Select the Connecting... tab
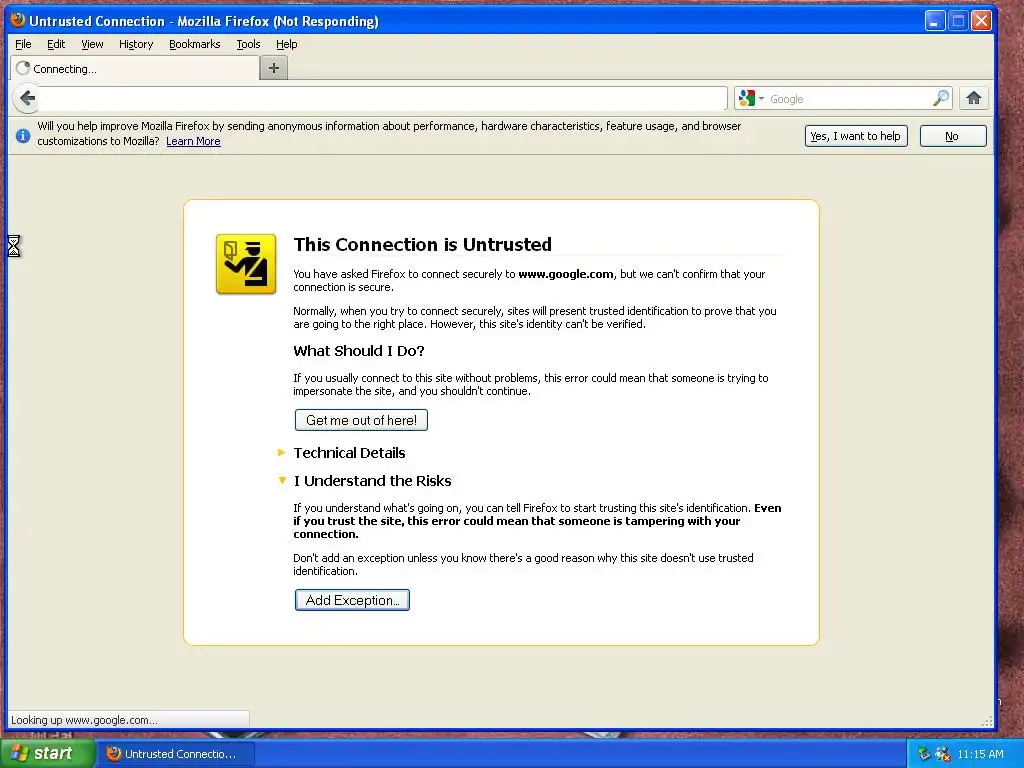 click(x=135, y=69)
